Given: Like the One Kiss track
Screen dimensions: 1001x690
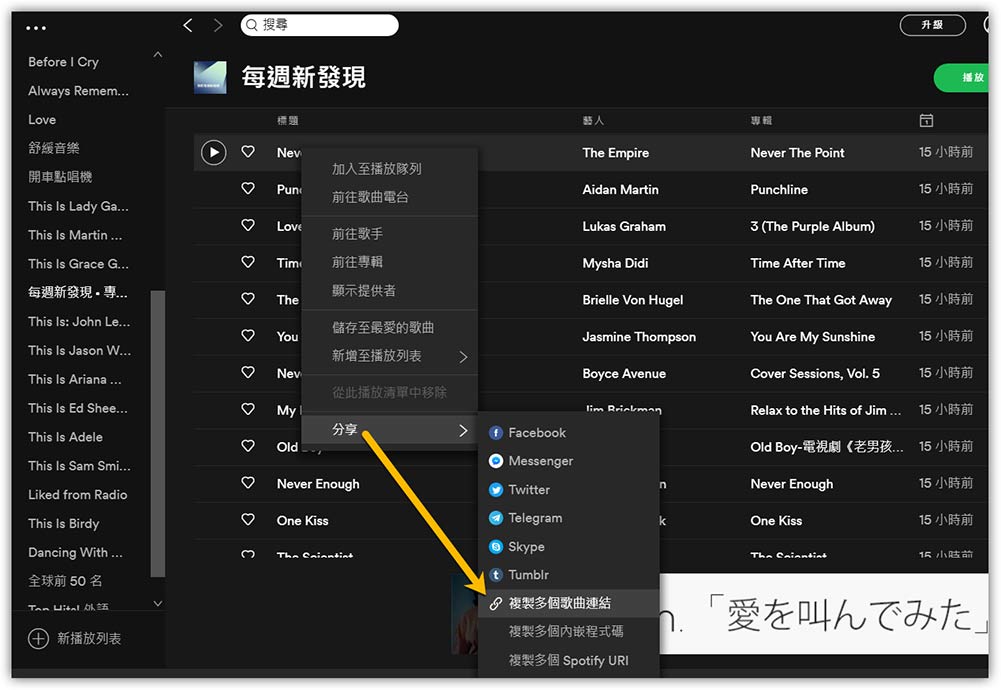Looking at the screenshot, I should click(x=248, y=520).
